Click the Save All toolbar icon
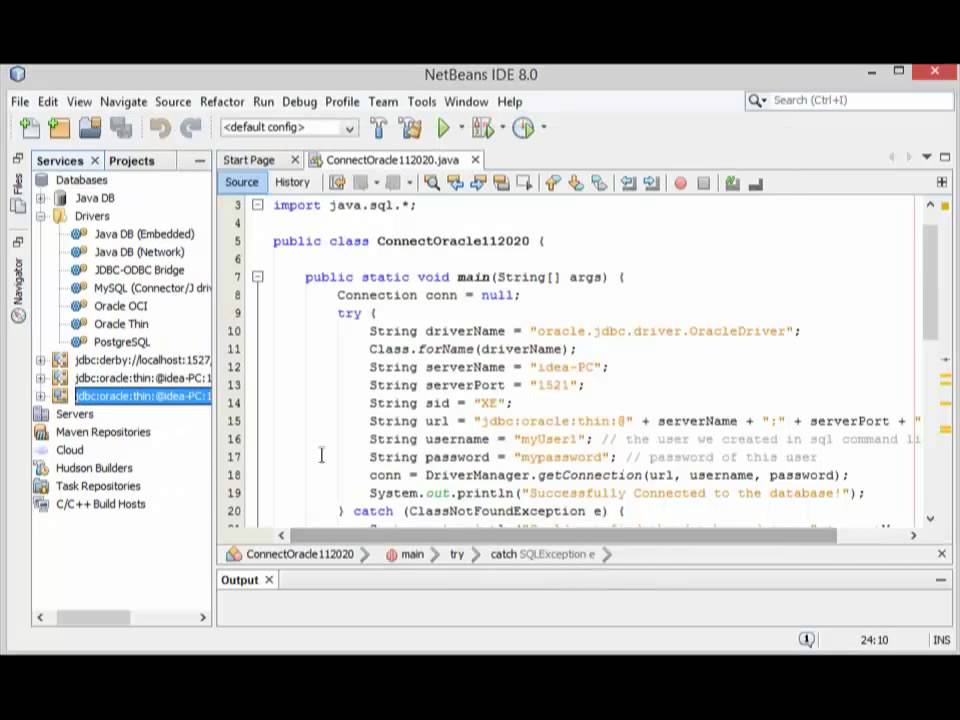 point(121,128)
